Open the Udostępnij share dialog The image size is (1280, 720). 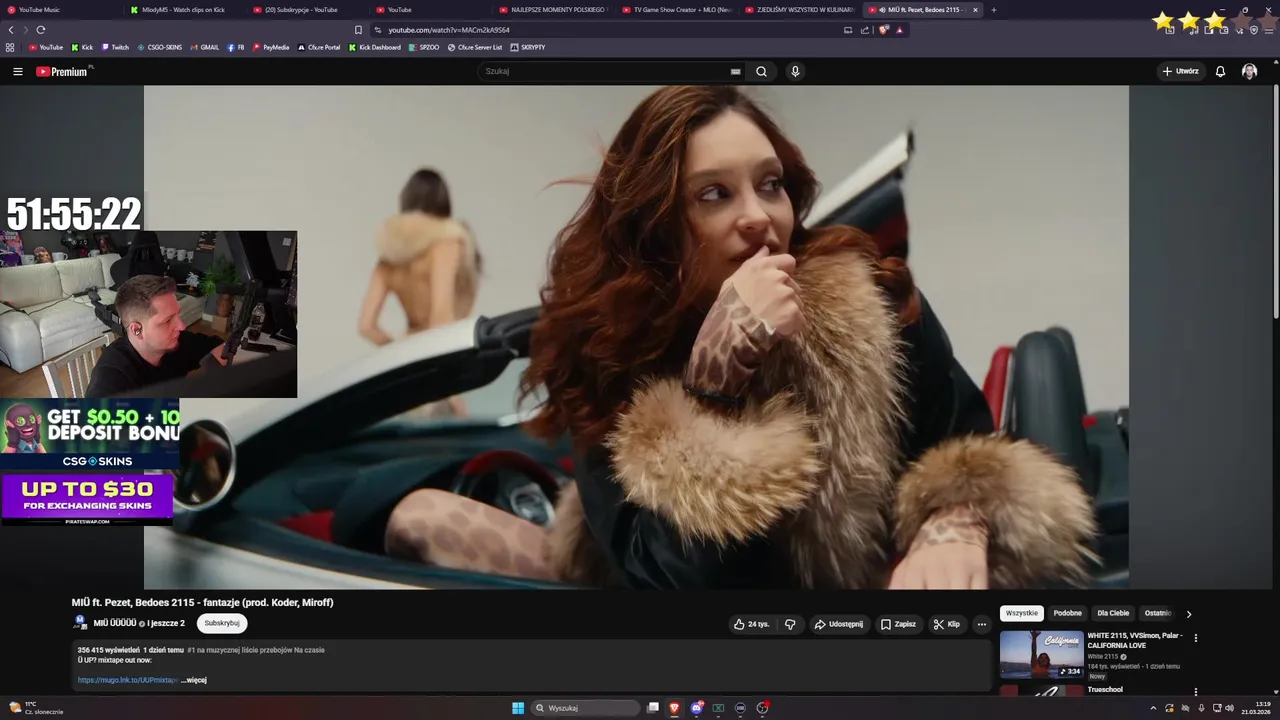pyautogui.click(x=838, y=624)
